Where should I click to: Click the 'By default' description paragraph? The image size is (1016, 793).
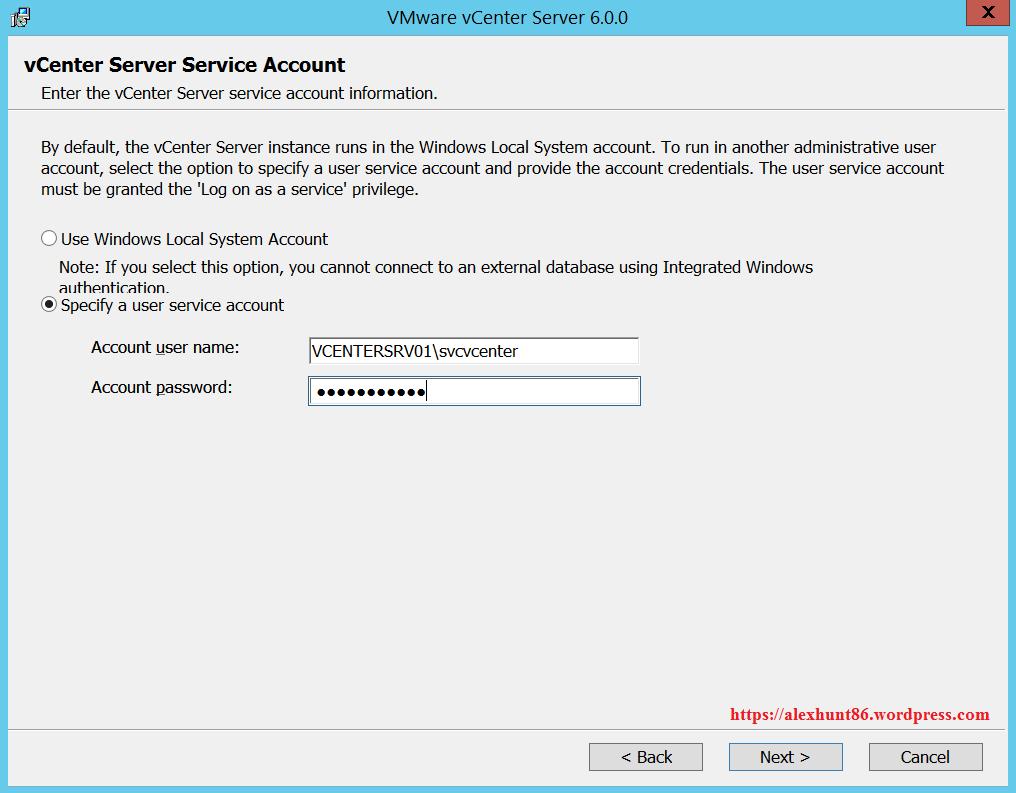(x=490, y=168)
